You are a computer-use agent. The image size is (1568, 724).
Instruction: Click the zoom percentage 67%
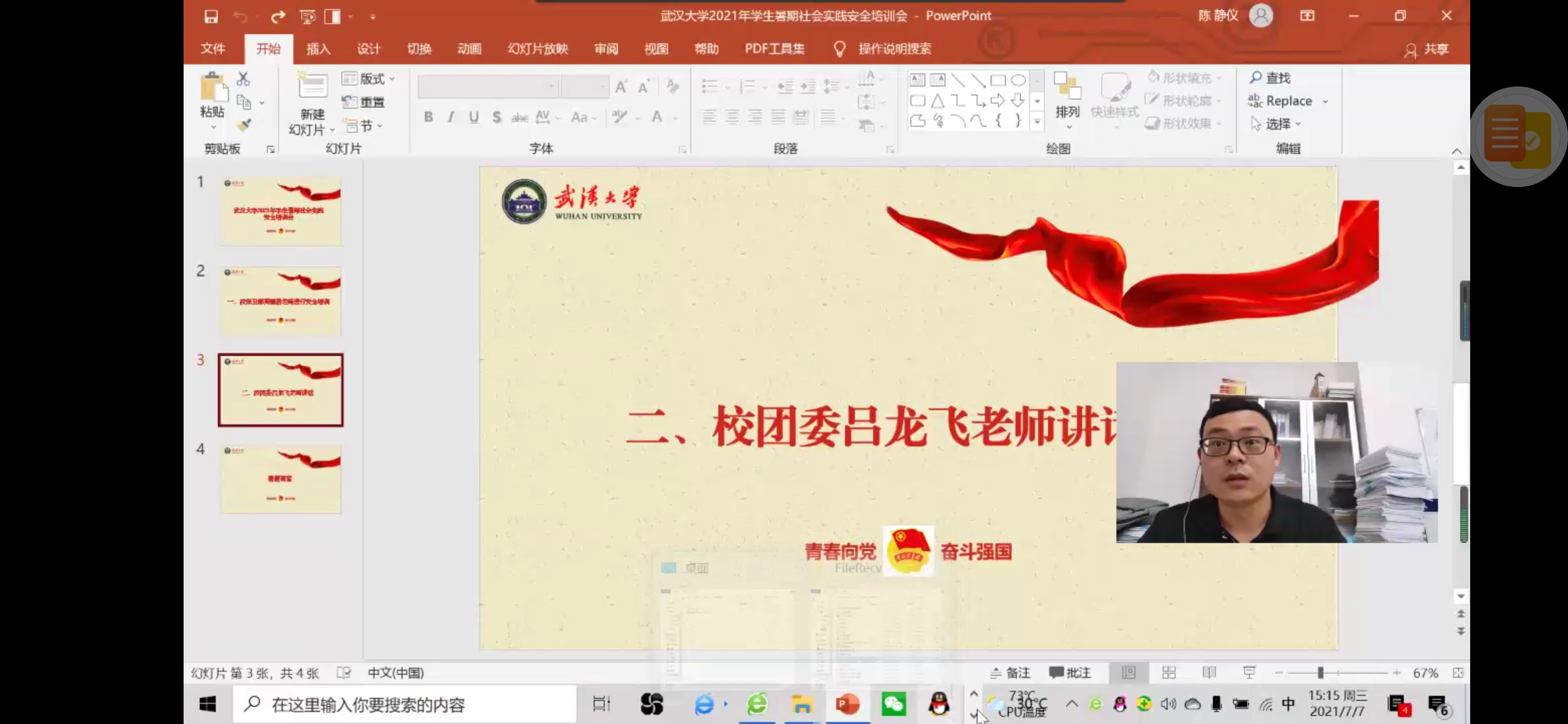click(x=1425, y=672)
